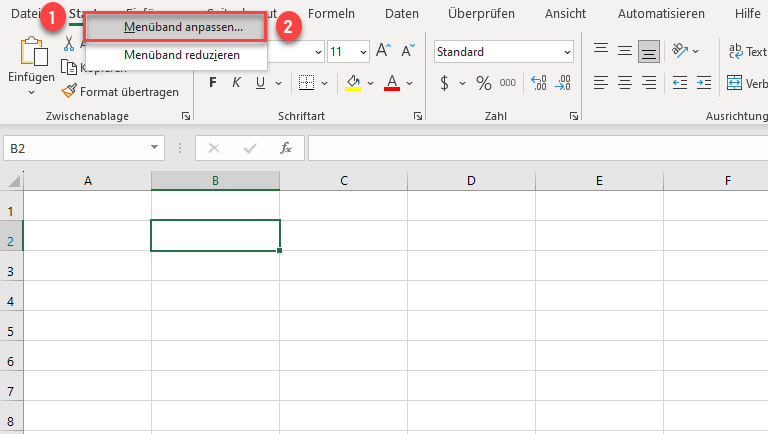Toggle bottom align icon
This screenshot has width=768, height=434.
tap(648, 51)
